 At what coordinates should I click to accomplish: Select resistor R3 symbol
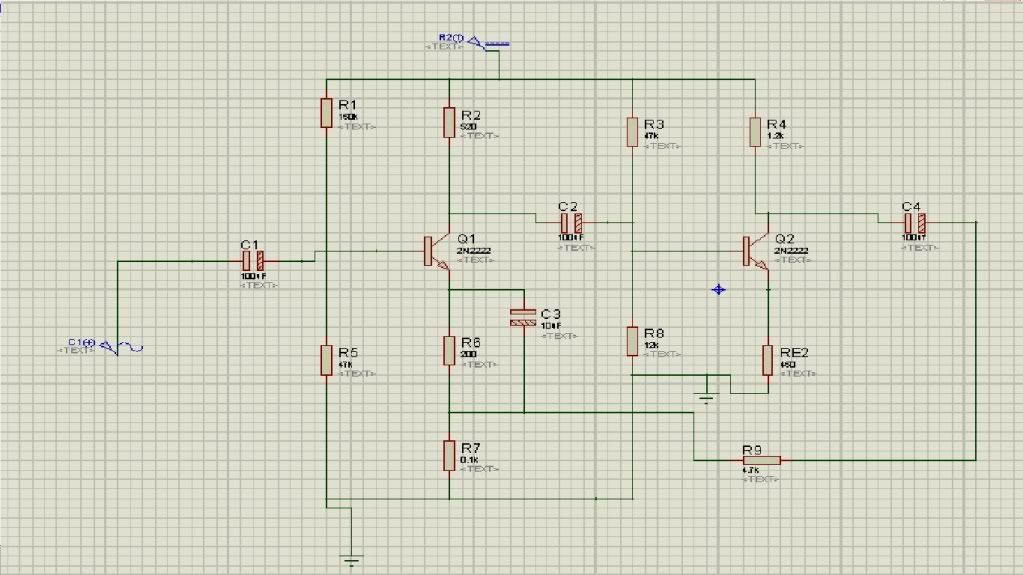[x=632, y=132]
